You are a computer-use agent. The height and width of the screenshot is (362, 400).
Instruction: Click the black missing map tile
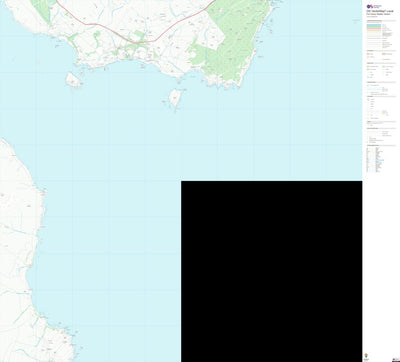point(272,271)
